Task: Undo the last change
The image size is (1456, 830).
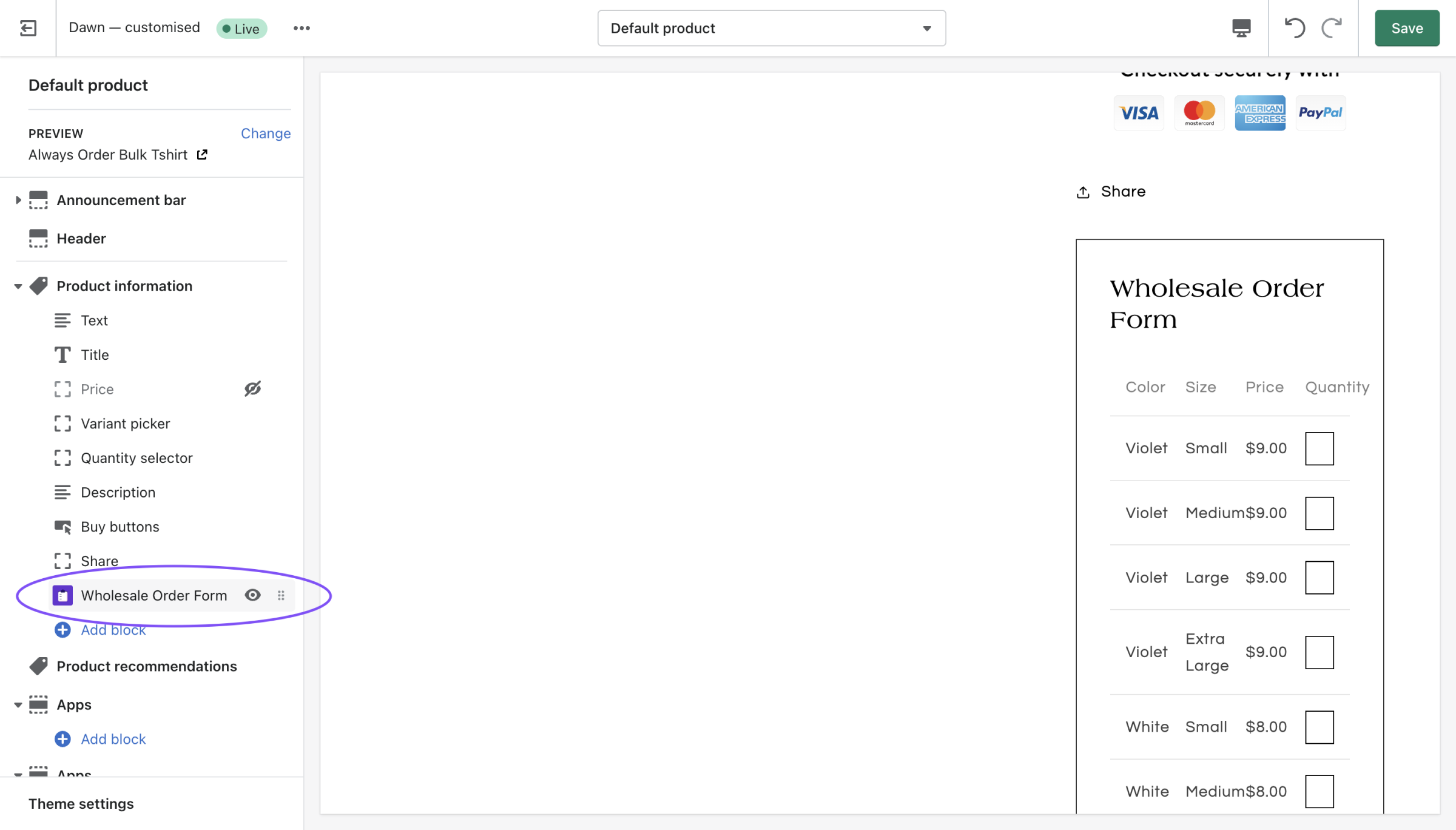Action: [1294, 28]
